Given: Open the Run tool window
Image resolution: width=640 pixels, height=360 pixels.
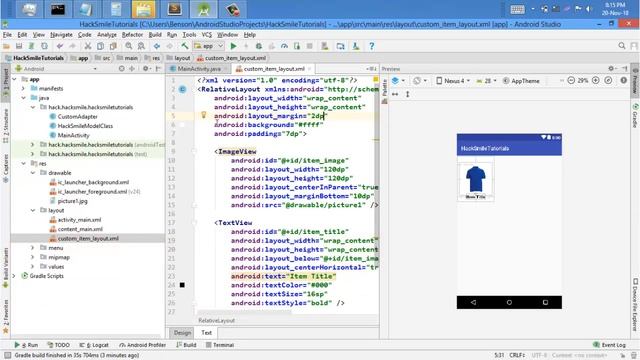Looking at the screenshot, I should [x=26, y=345].
